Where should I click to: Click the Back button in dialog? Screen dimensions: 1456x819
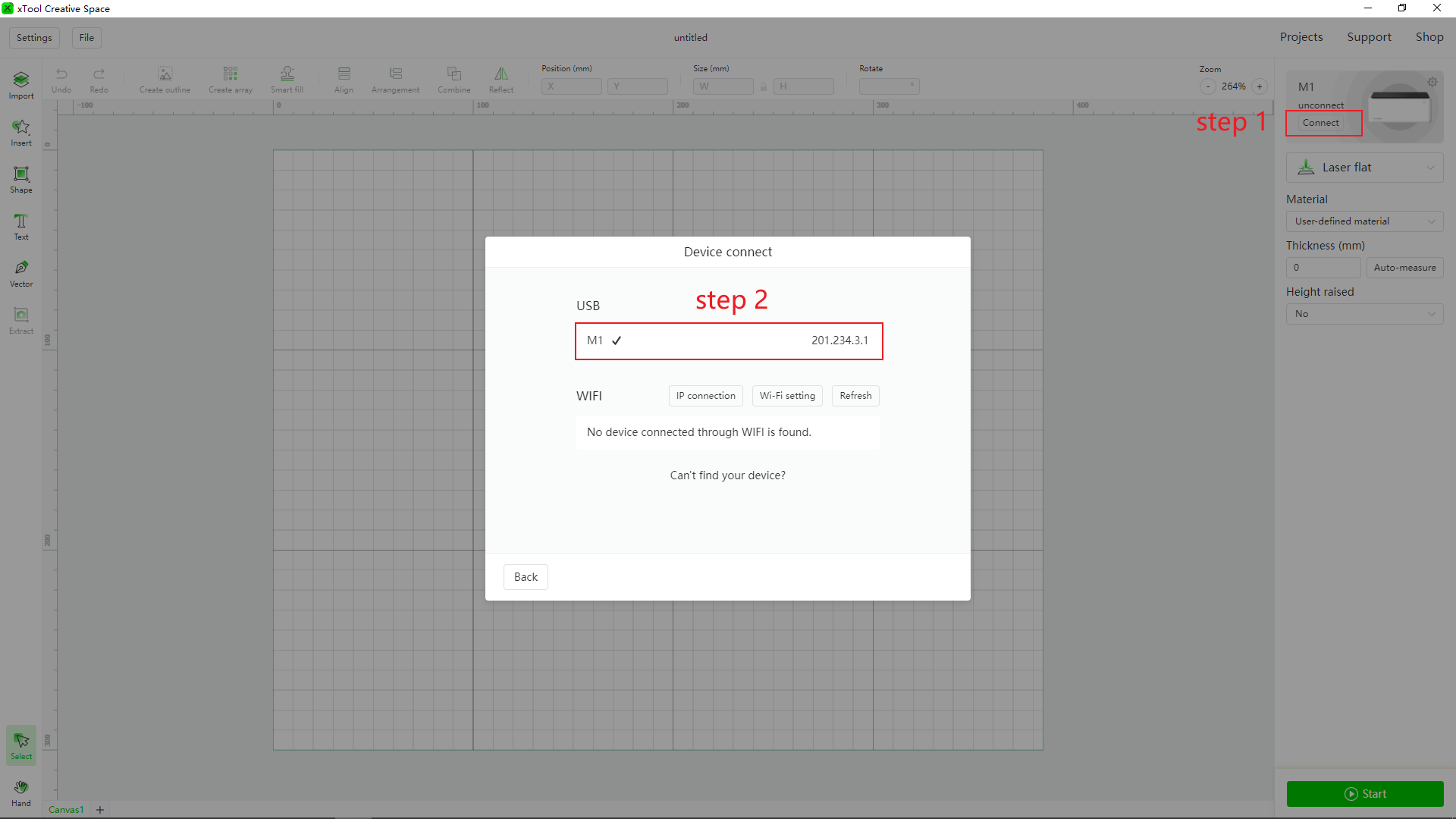[x=526, y=577]
